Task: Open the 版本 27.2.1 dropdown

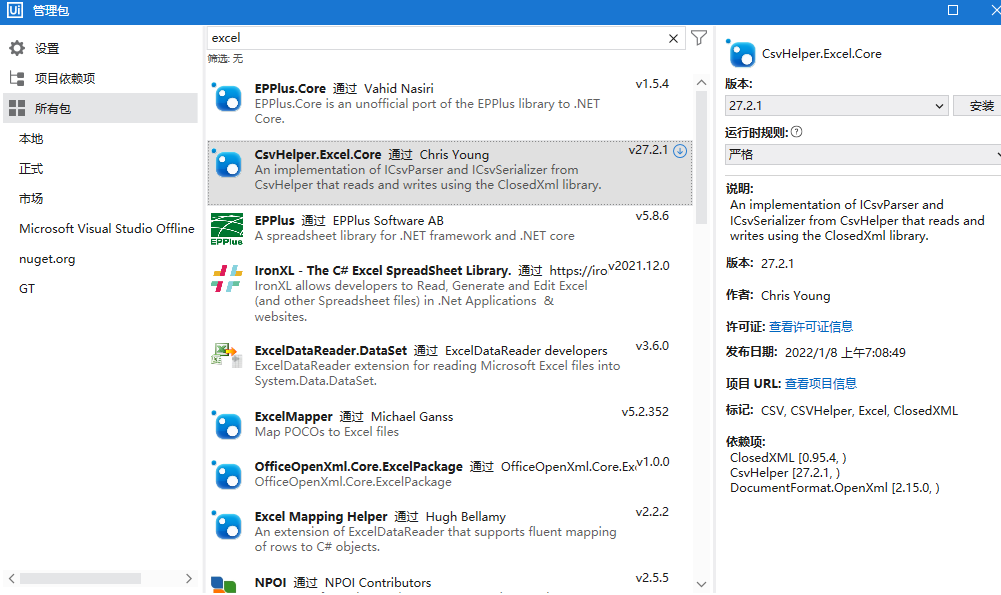Action: pyautogui.click(x=836, y=106)
